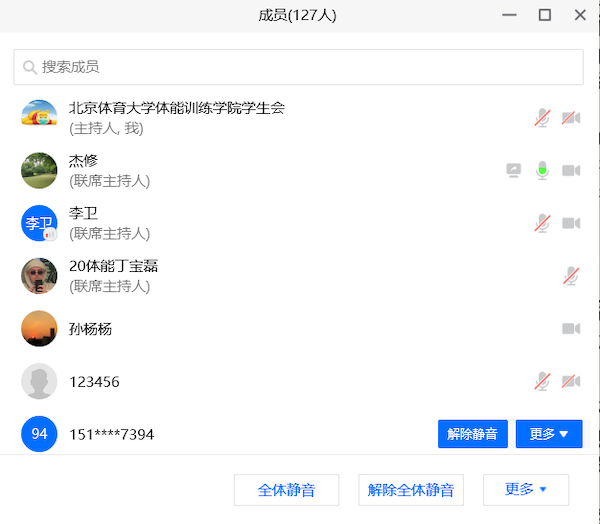Click the search magnifier icon
Image resolution: width=600 pixels, height=524 pixels.
coord(29,67)
